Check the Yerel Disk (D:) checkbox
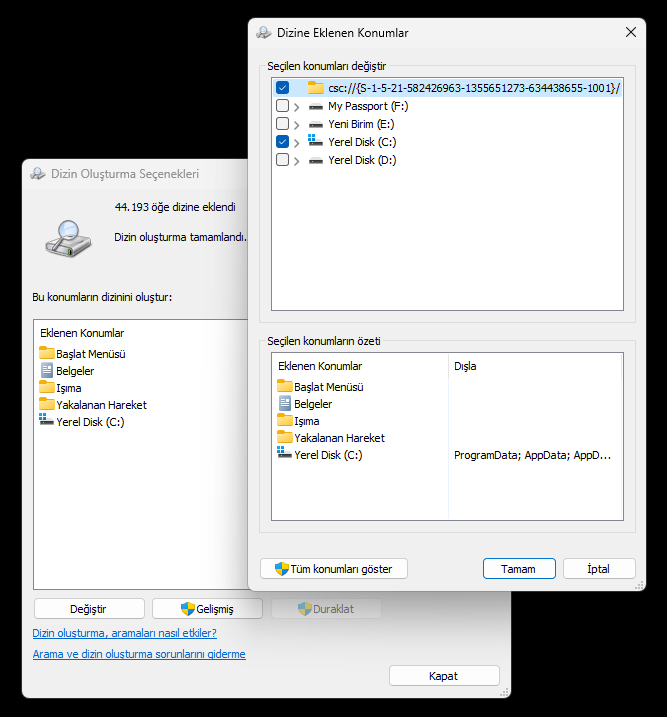 click(x=283, y=160)
